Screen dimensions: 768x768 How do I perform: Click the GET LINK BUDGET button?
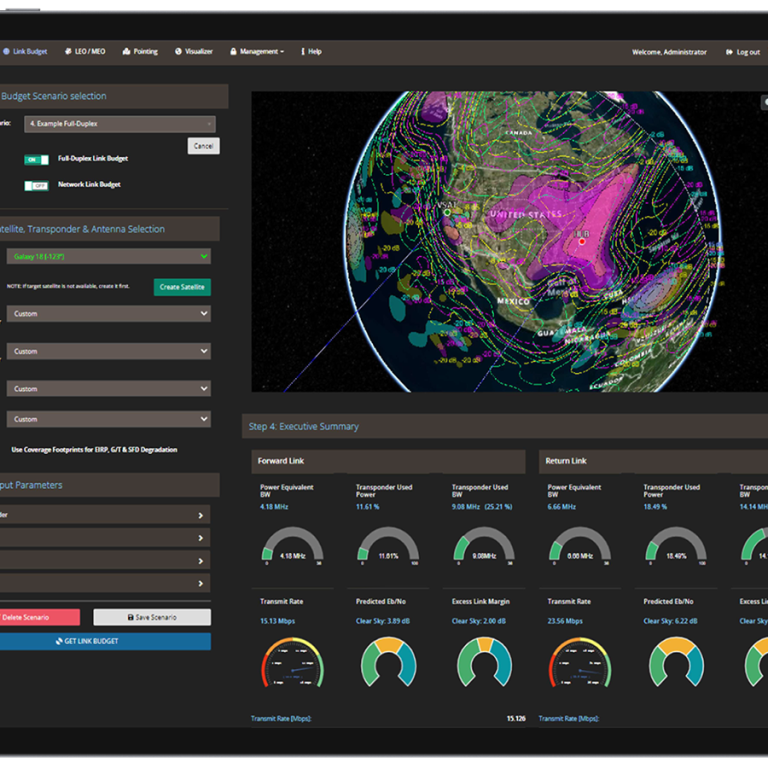[x=104, y=641]
